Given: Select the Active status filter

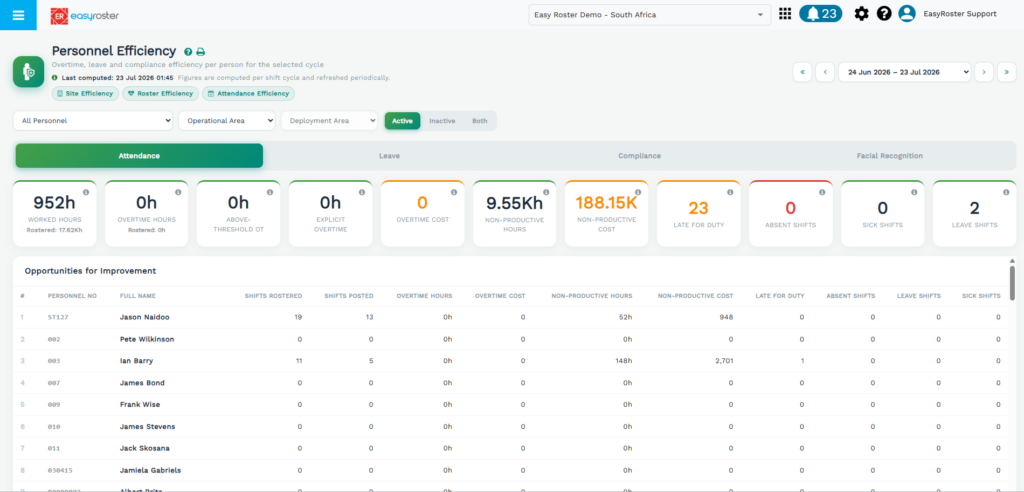Looking at the screenshot, I should click(402, 121).
